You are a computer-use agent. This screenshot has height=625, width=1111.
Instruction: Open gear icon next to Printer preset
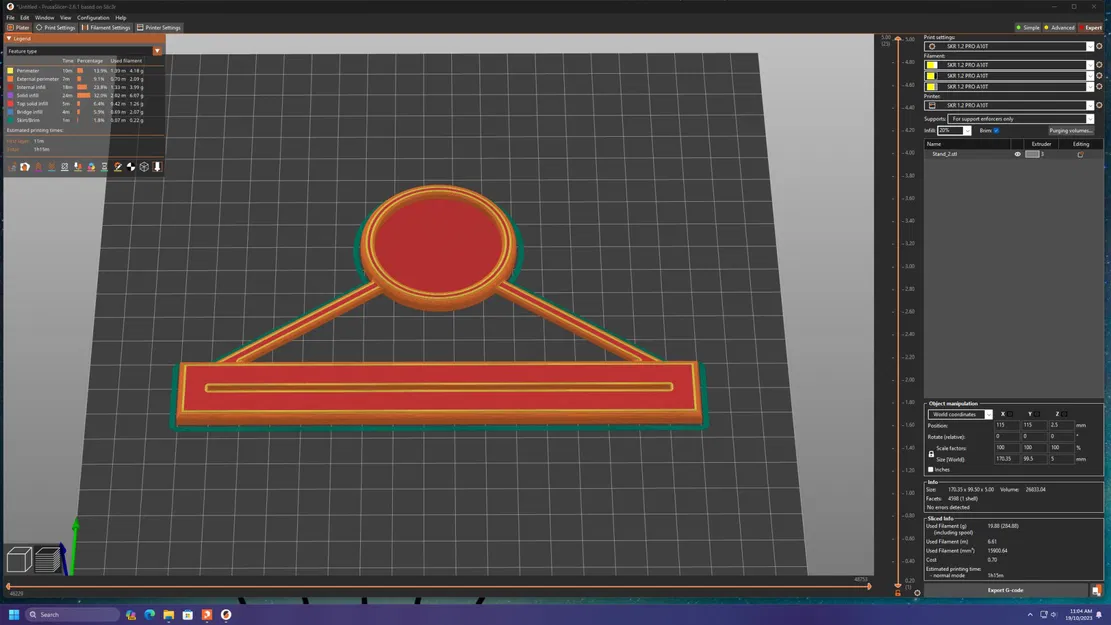click(1100, 105)
